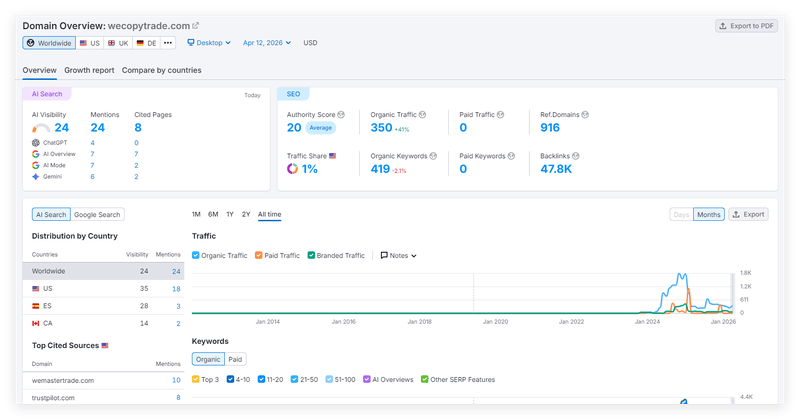Click info icon beside Organic Traffic
This screenshot has width=800, height=419.
tap(422, 115)
